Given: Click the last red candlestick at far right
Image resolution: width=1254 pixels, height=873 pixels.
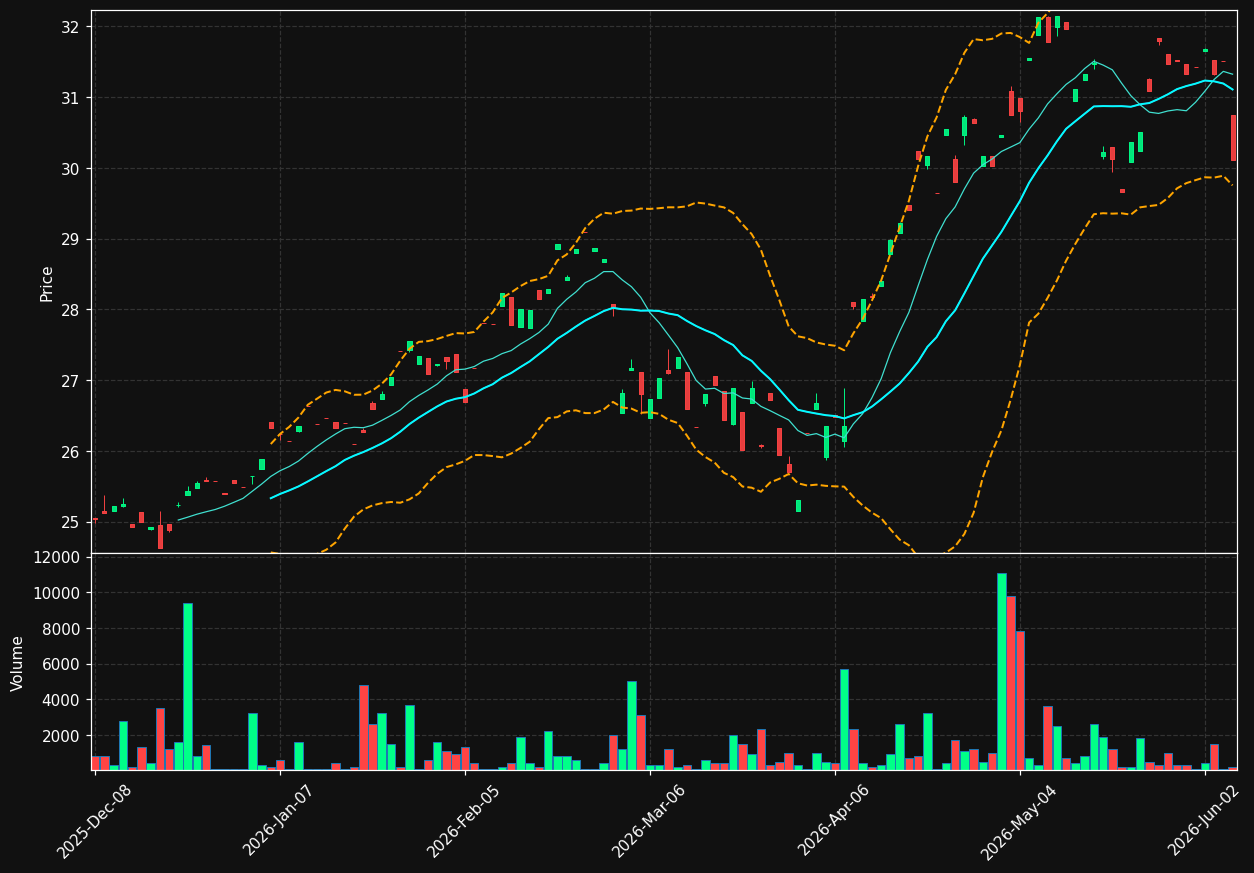Looking at the screenshot, I should coord(1233,138).
